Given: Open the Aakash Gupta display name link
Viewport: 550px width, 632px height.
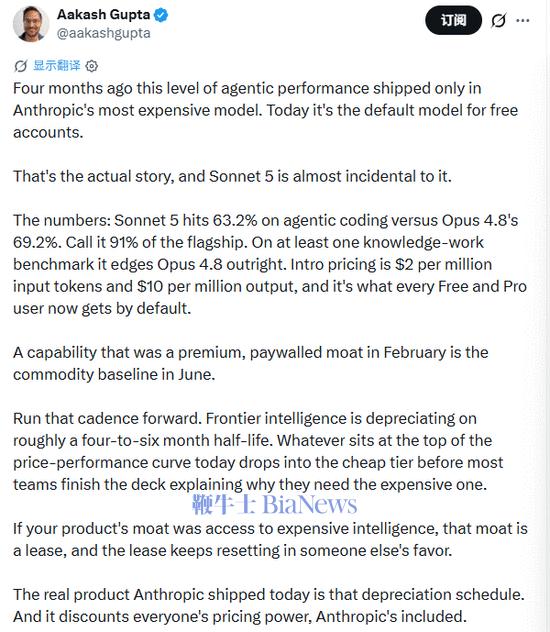Looking at the screenshot, I should 104,15.
